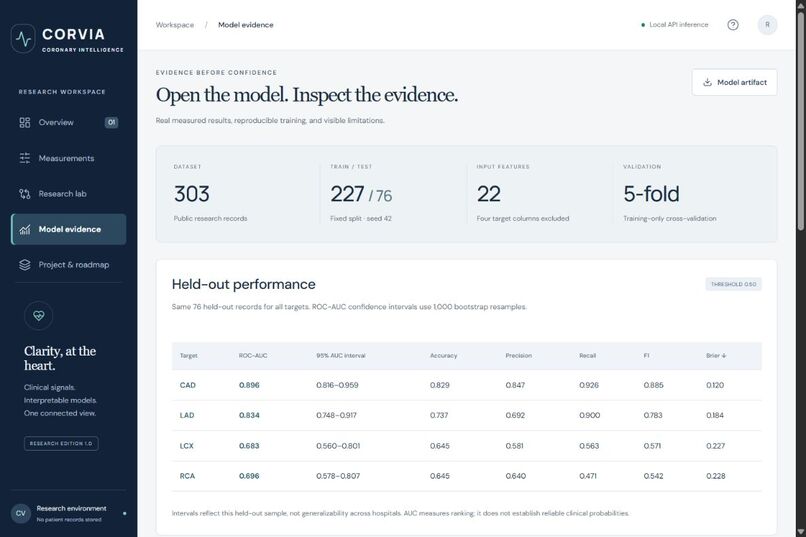Click the interval 0.578–0.807
The width and height of the screenshot is (806, 537).
338,476
